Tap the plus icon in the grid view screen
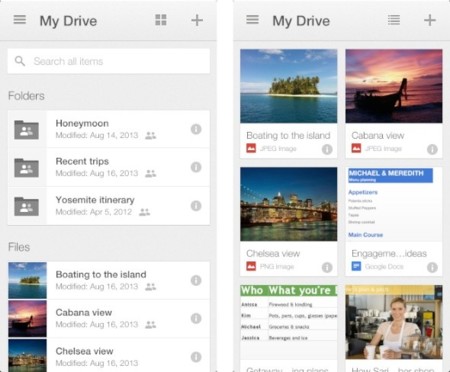This screenshot has height=372, width=450. point(430,20)
